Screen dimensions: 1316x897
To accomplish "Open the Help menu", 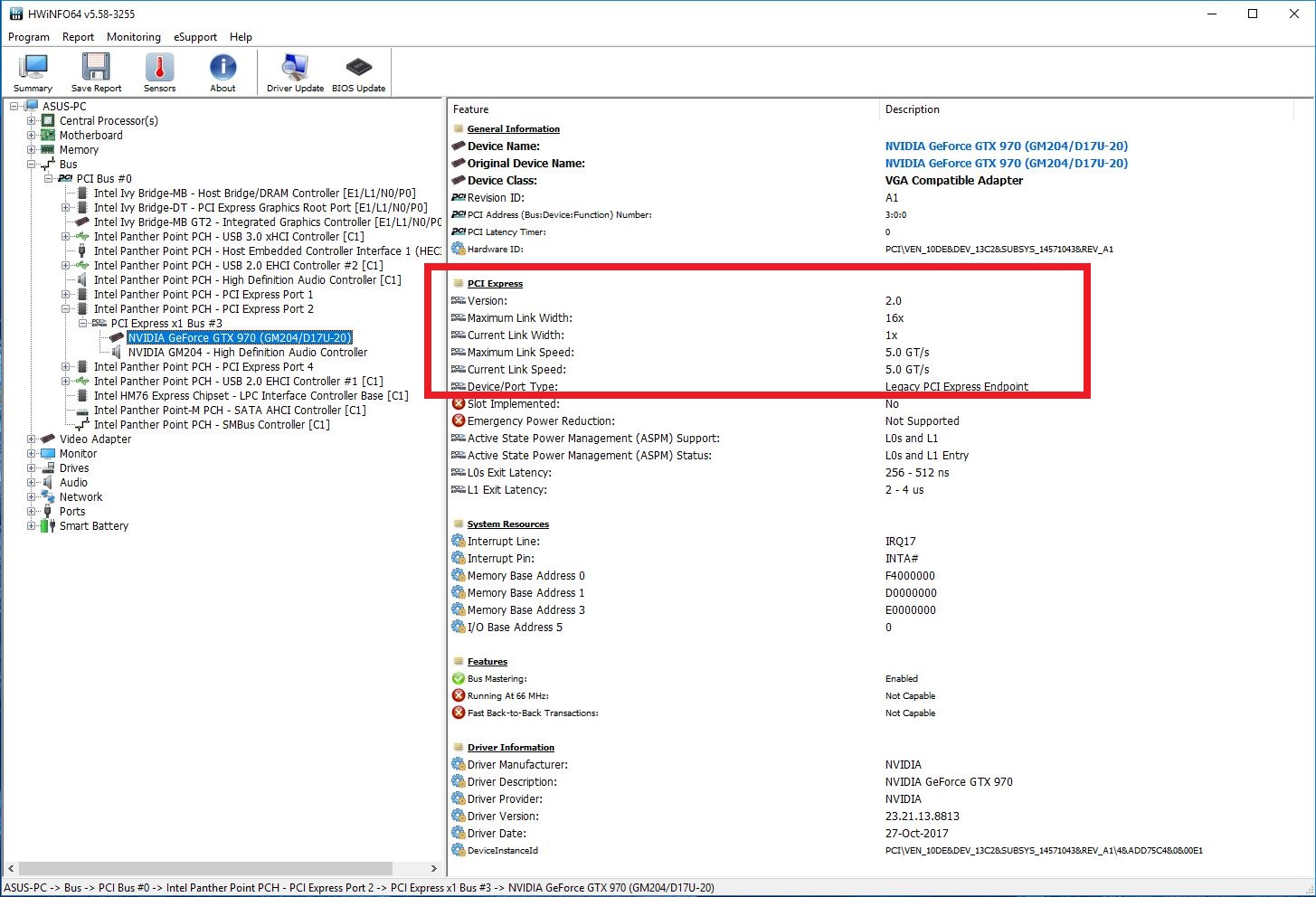I will tap(241, 37).
